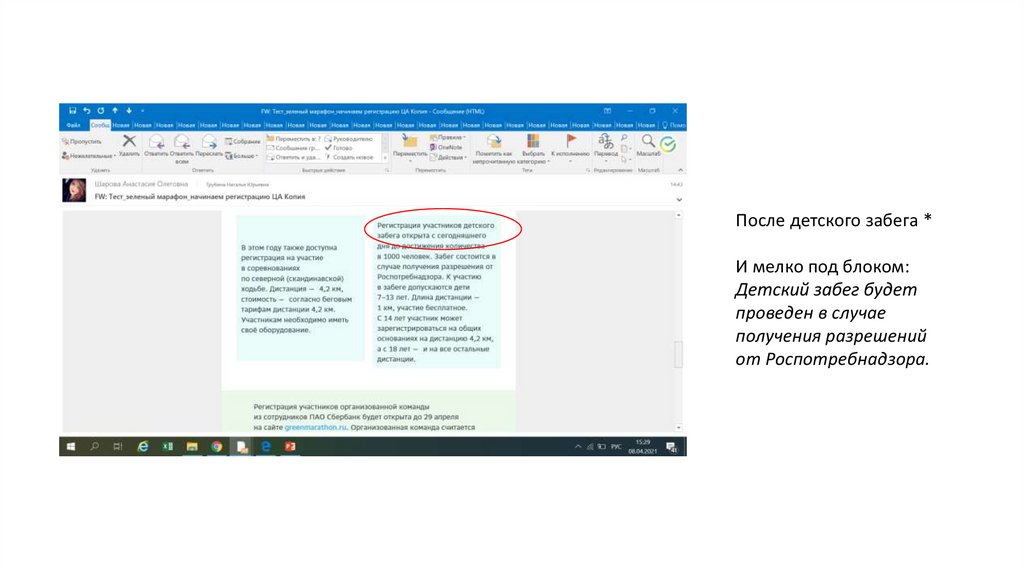Screen dimensions: 1024x574
Task: Click the Удалить delete X icon
Action: coord(129,142)
